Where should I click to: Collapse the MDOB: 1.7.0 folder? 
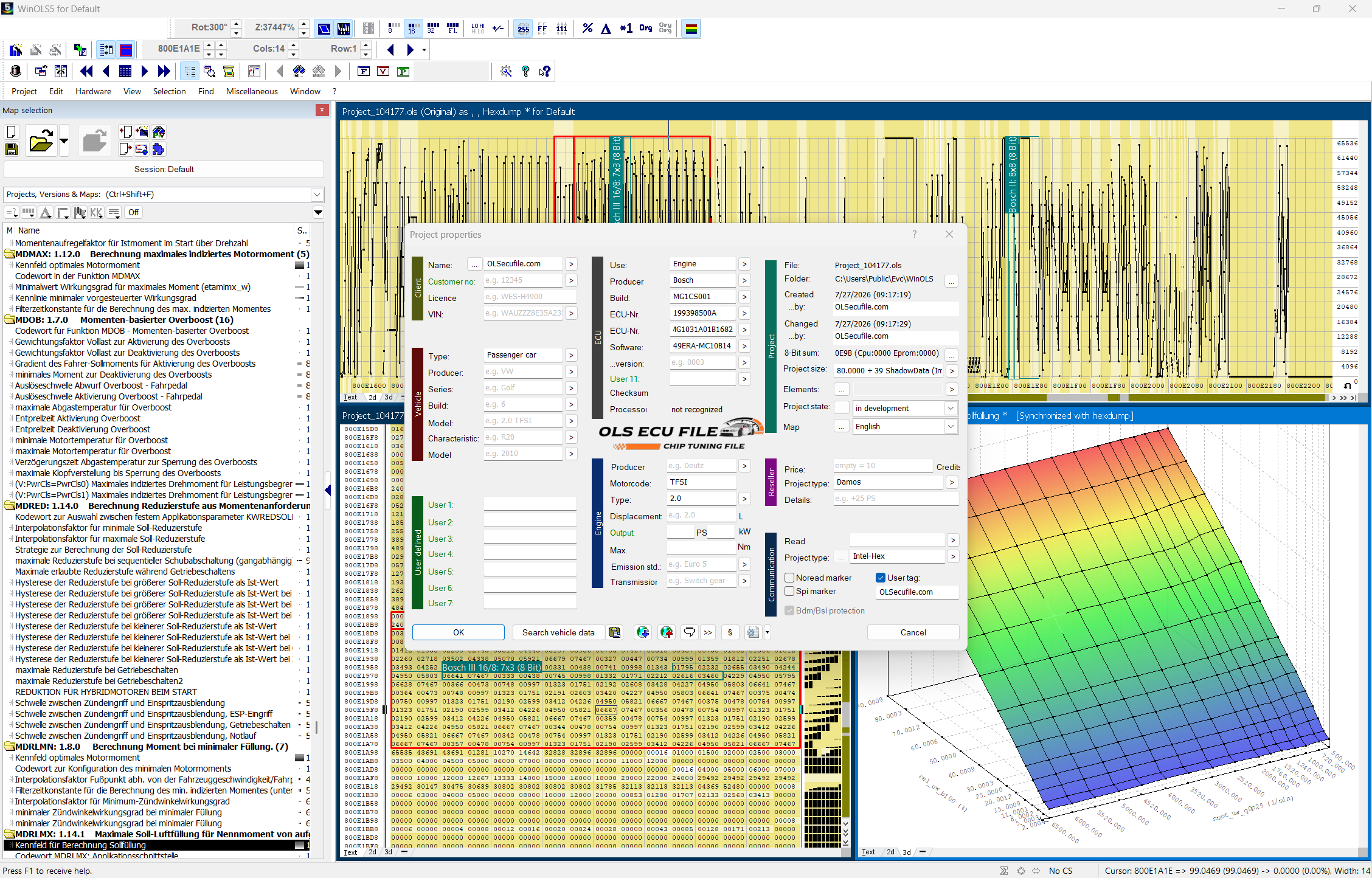tap(10, 320)
